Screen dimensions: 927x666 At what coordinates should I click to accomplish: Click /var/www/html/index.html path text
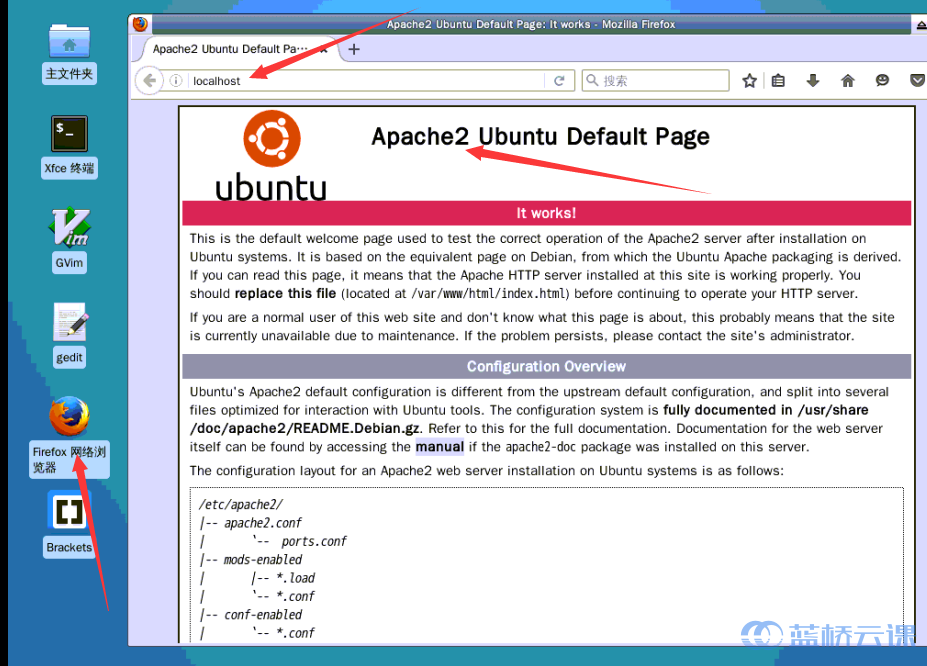click(490, 294)
